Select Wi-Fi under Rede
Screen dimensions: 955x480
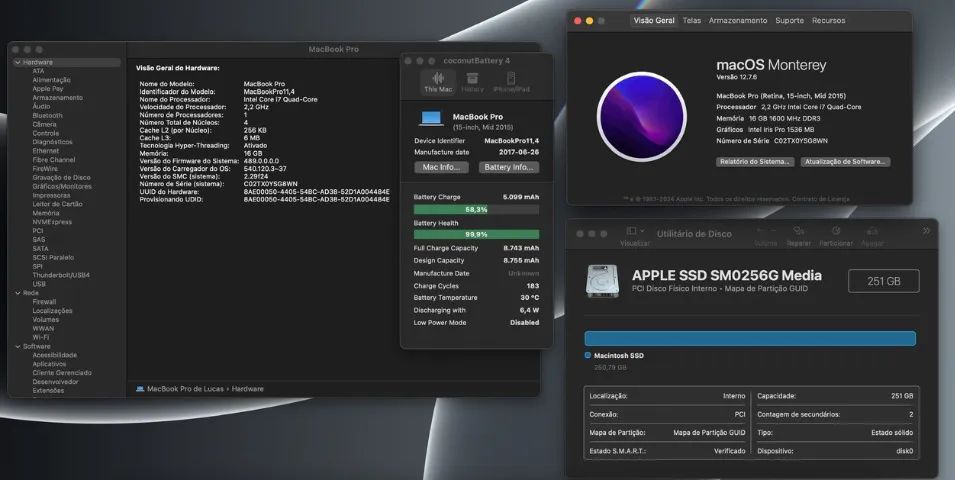tap(41, 337)
